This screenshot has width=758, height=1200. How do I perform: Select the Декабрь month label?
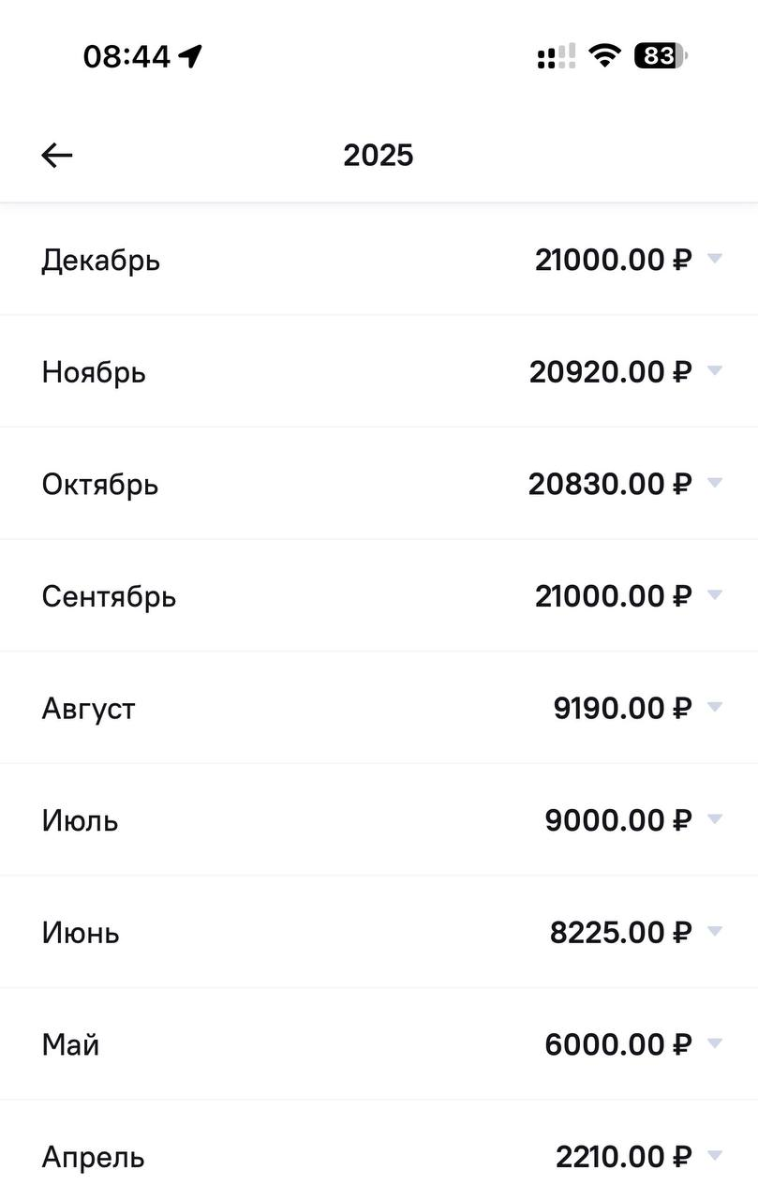click(100, 261)
